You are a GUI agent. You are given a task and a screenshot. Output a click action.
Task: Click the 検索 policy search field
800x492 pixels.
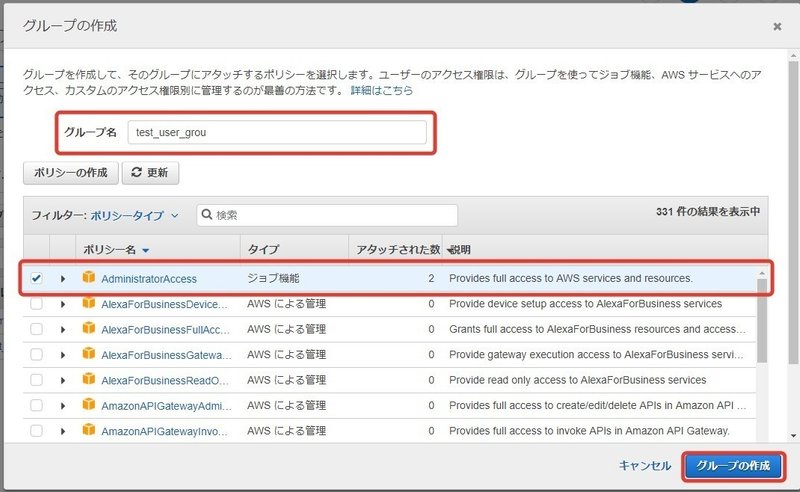(327, 215)
